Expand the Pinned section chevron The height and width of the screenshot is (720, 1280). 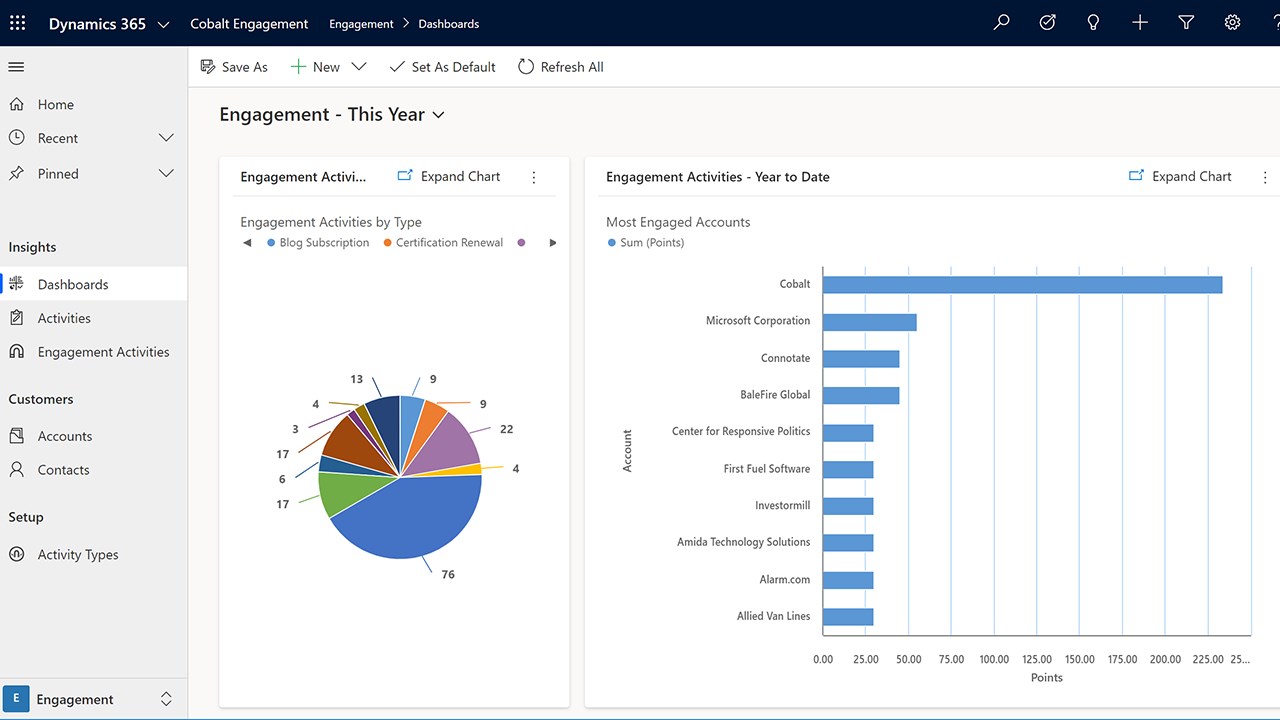pos(166,173)
